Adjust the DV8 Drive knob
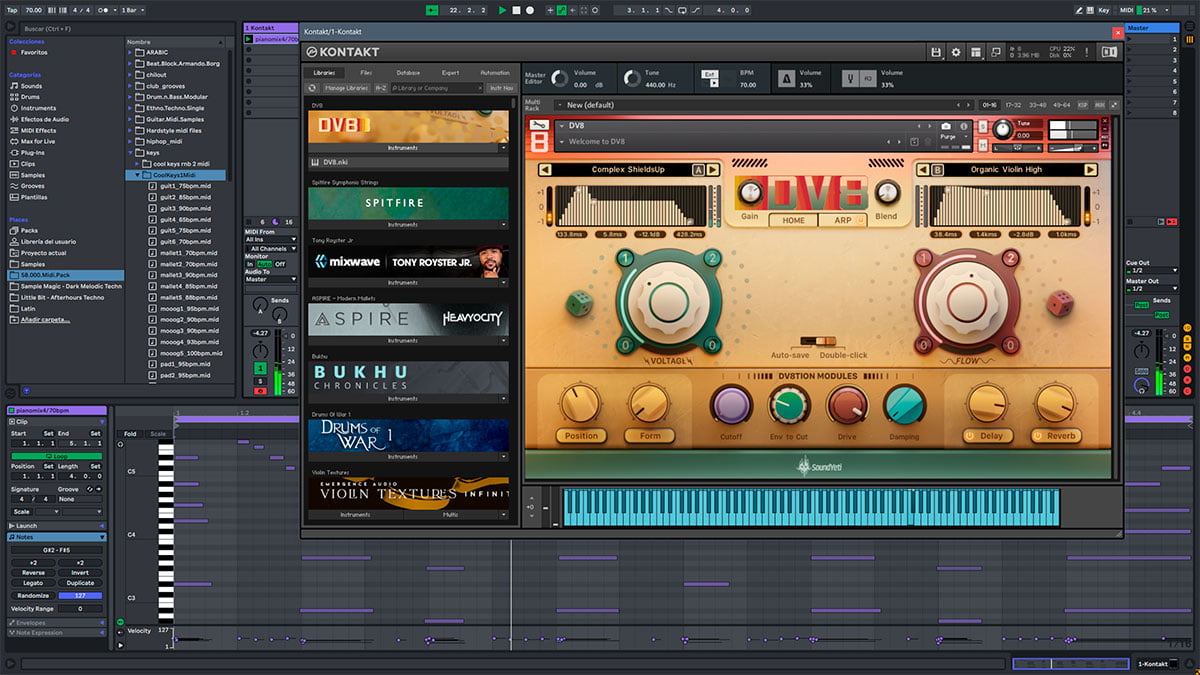Viewport: 1200px width, 675px height. point(846,406)
